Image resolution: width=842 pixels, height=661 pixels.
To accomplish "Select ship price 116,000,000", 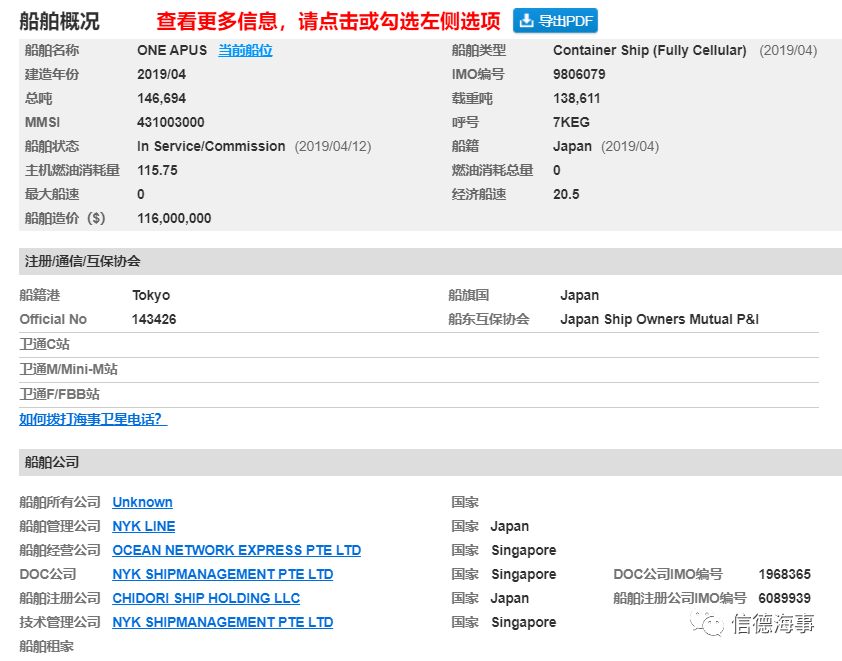I will 174,219.
